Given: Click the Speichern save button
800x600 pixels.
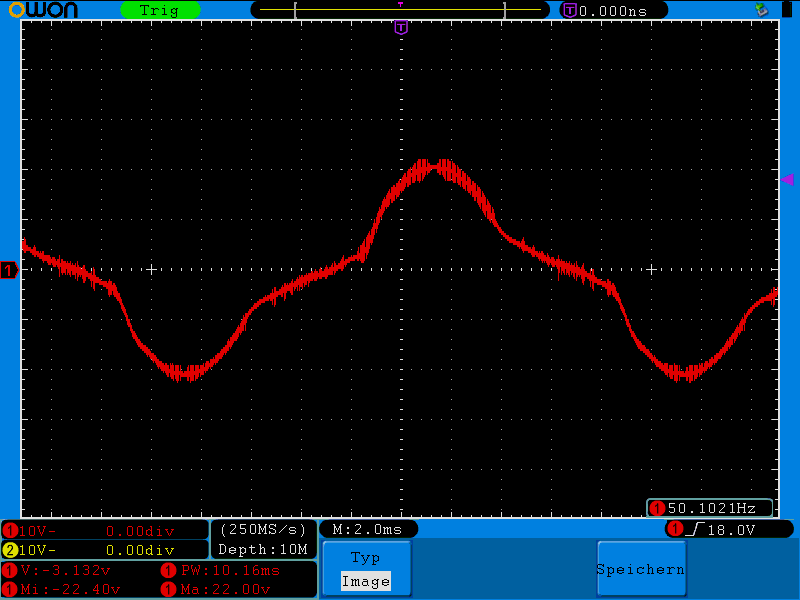Looking at the screenshot, I should tap(641, 569).
